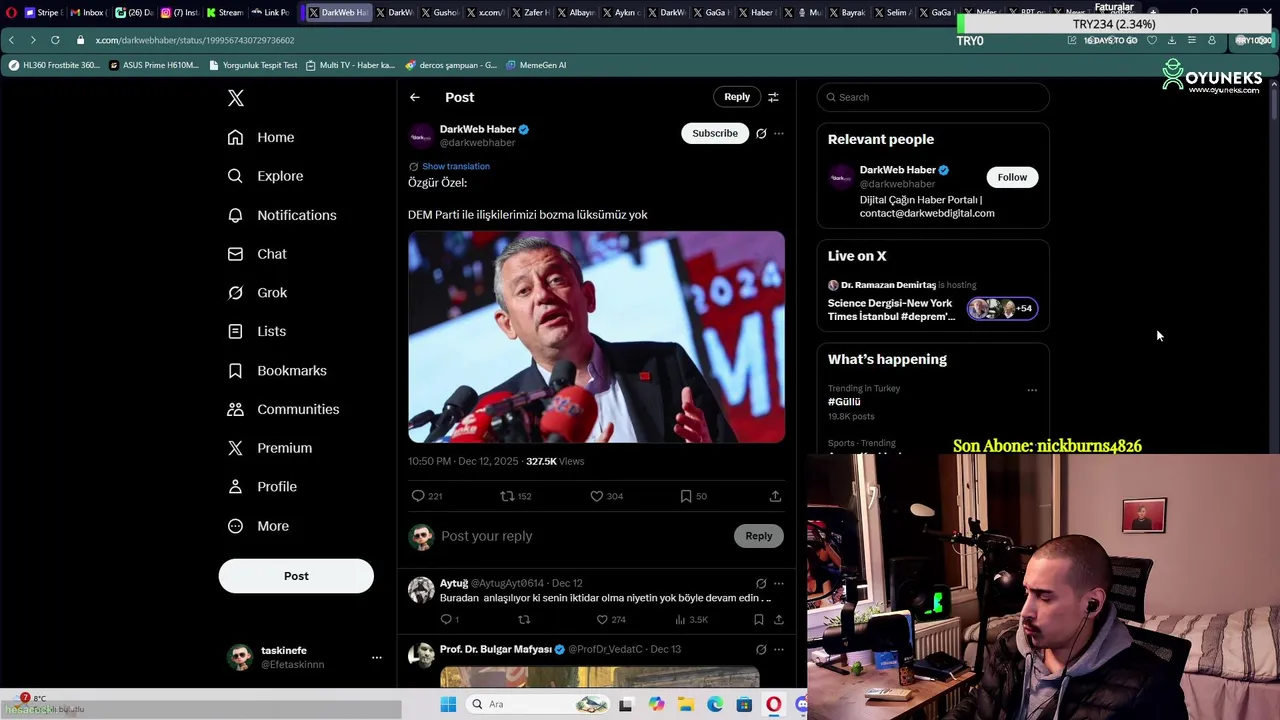Click the back arrow next to Post heading
The image size is (1280, 720).
[415, 97]
